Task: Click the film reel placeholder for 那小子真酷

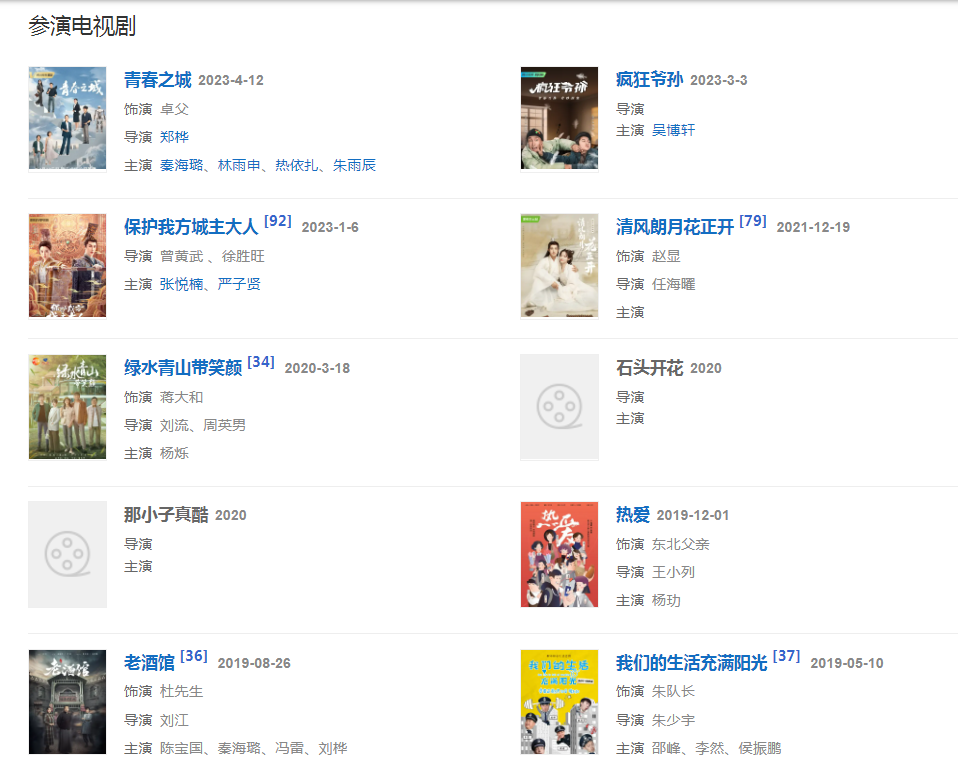Action: click(x=67, y=554)
